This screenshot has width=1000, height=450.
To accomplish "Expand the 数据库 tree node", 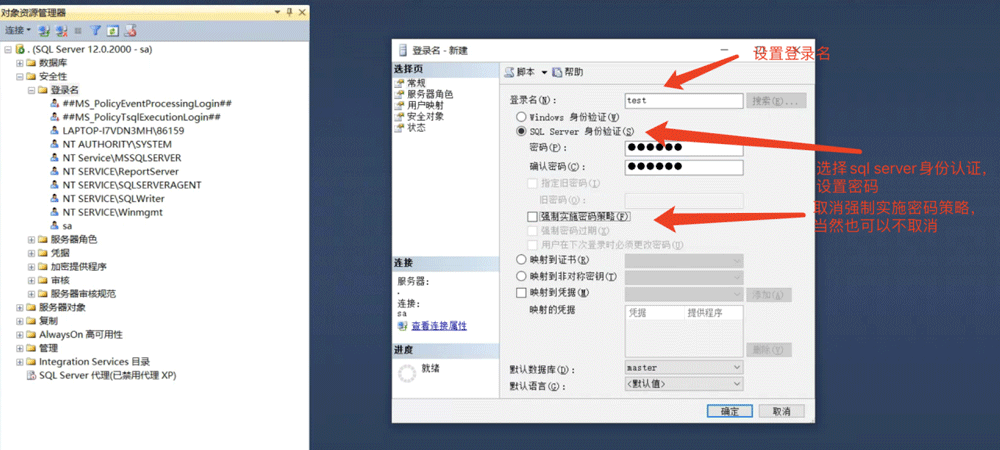I will click(x=19, y=63).
